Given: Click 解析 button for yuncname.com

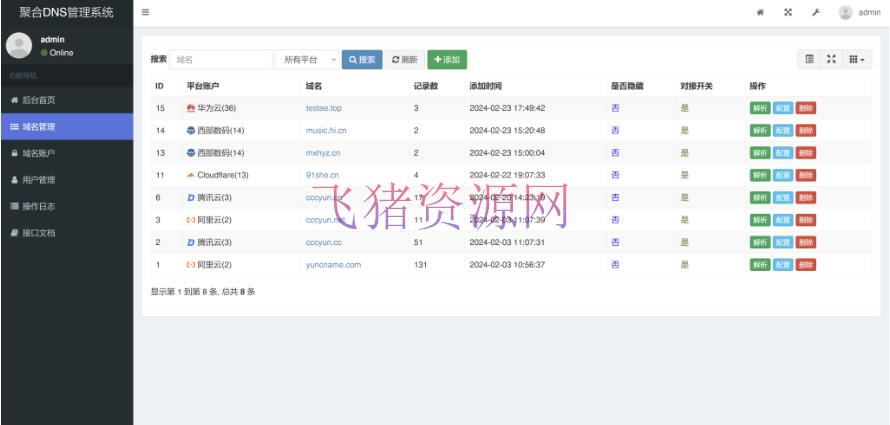Looking at the screenshot, I should pos(760,264).
